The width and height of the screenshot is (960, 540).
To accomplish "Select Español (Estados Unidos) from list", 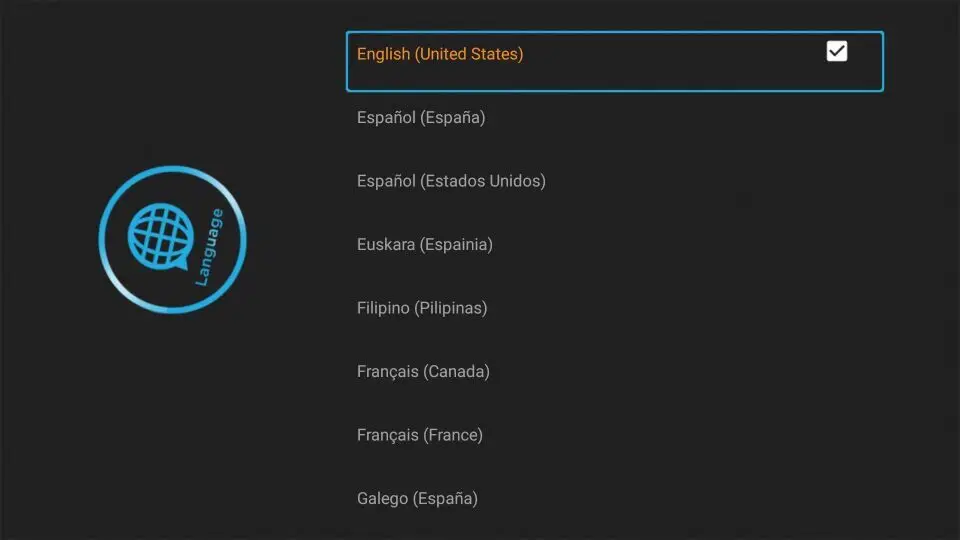I will 614,181.
